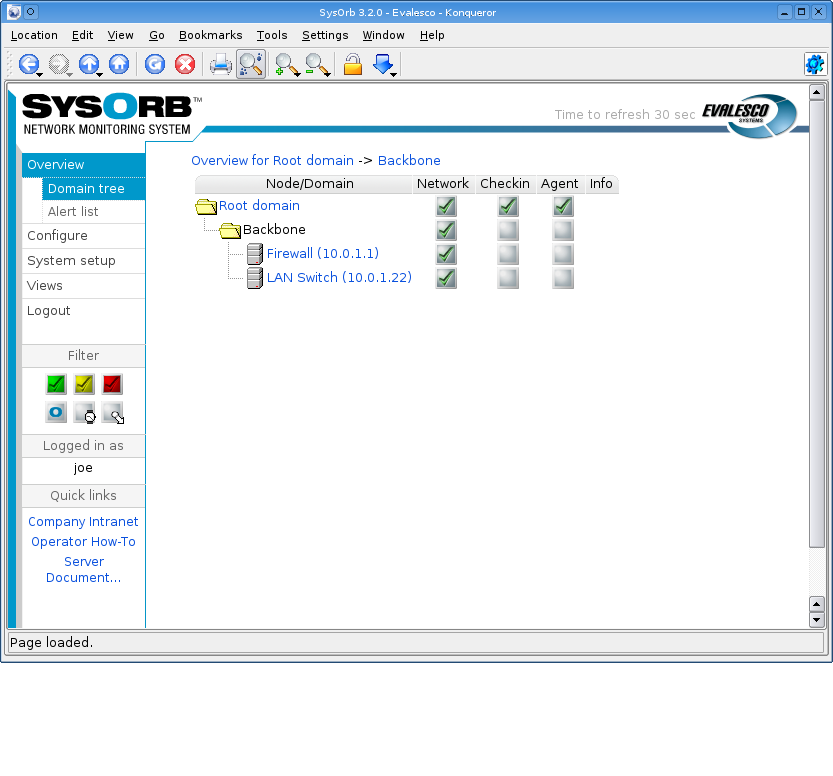
Task: Open the Bookmarks menu
Action: coord(210,35)
